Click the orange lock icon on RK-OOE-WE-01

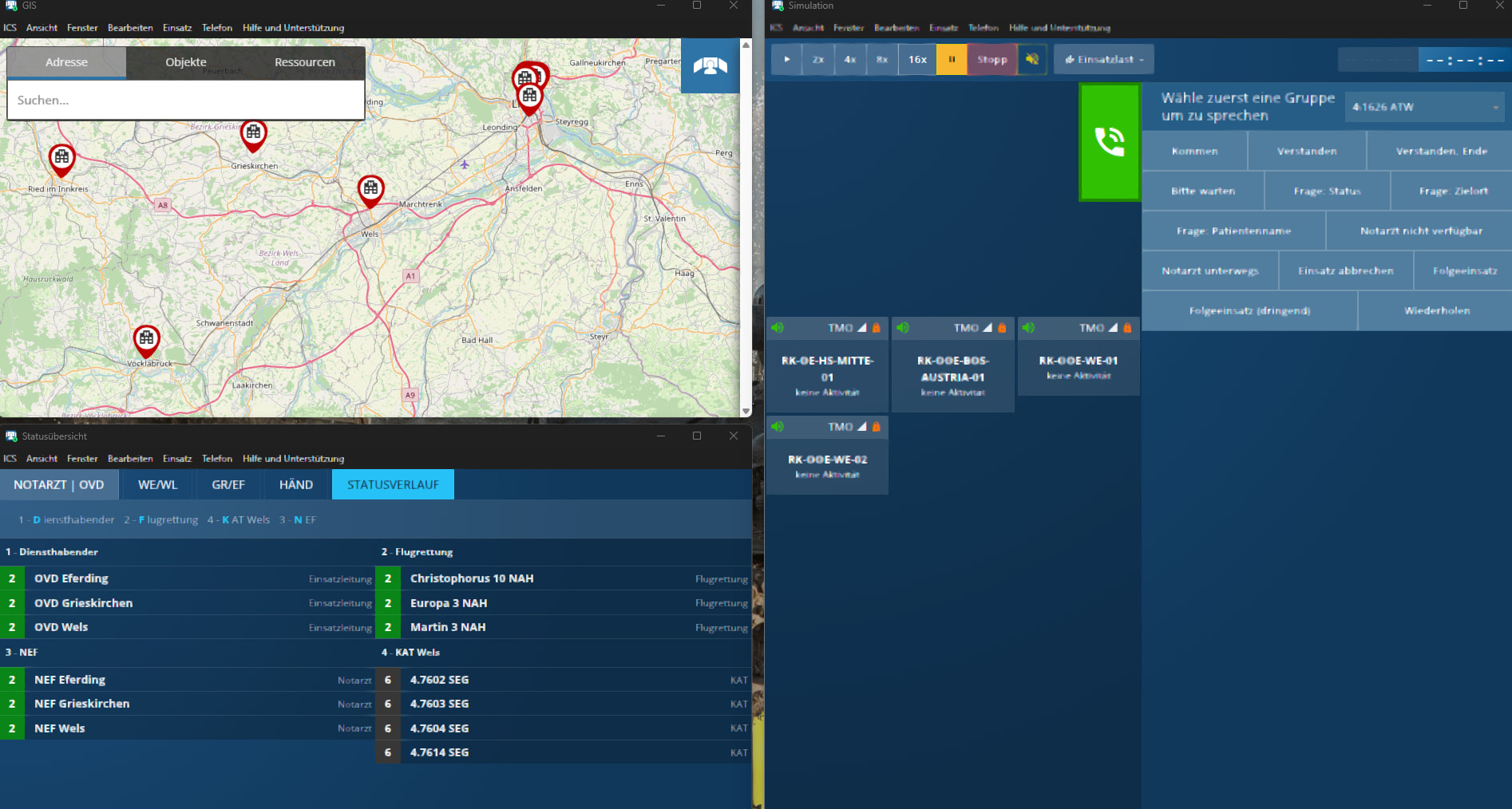pos(1127,328)
